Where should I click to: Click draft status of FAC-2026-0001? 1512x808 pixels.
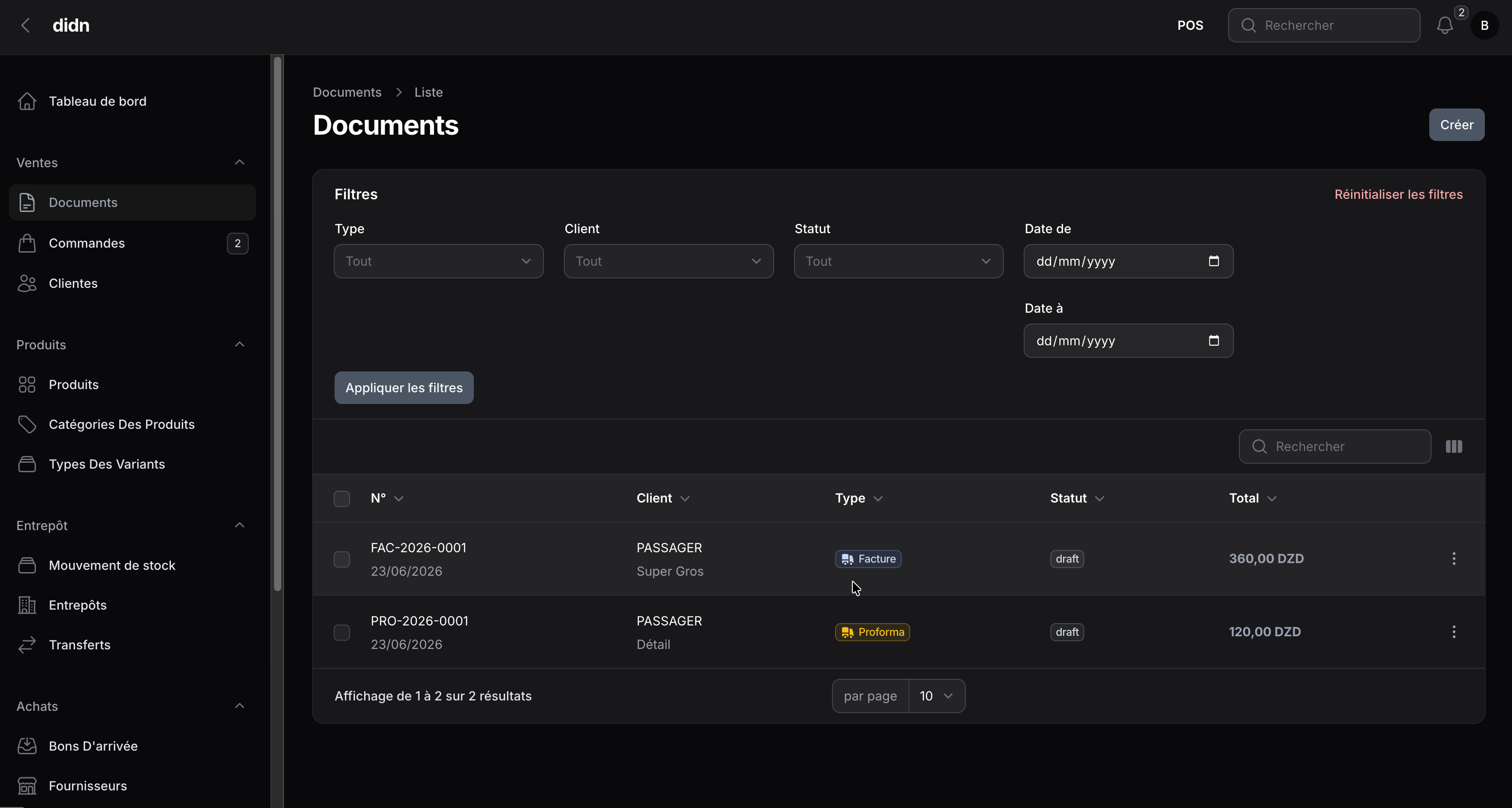(x=1067, y=559)
